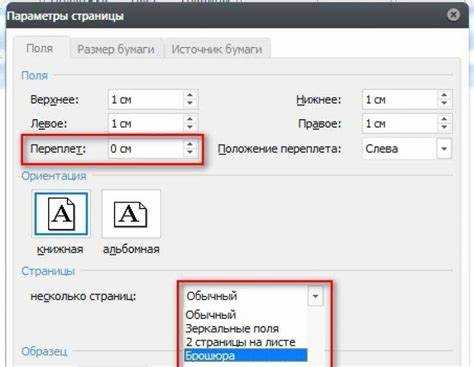The height and width of the screenshot is (367, 474).
Task: Choose Зеркальные поля from the list
Action: coord(232,329)
